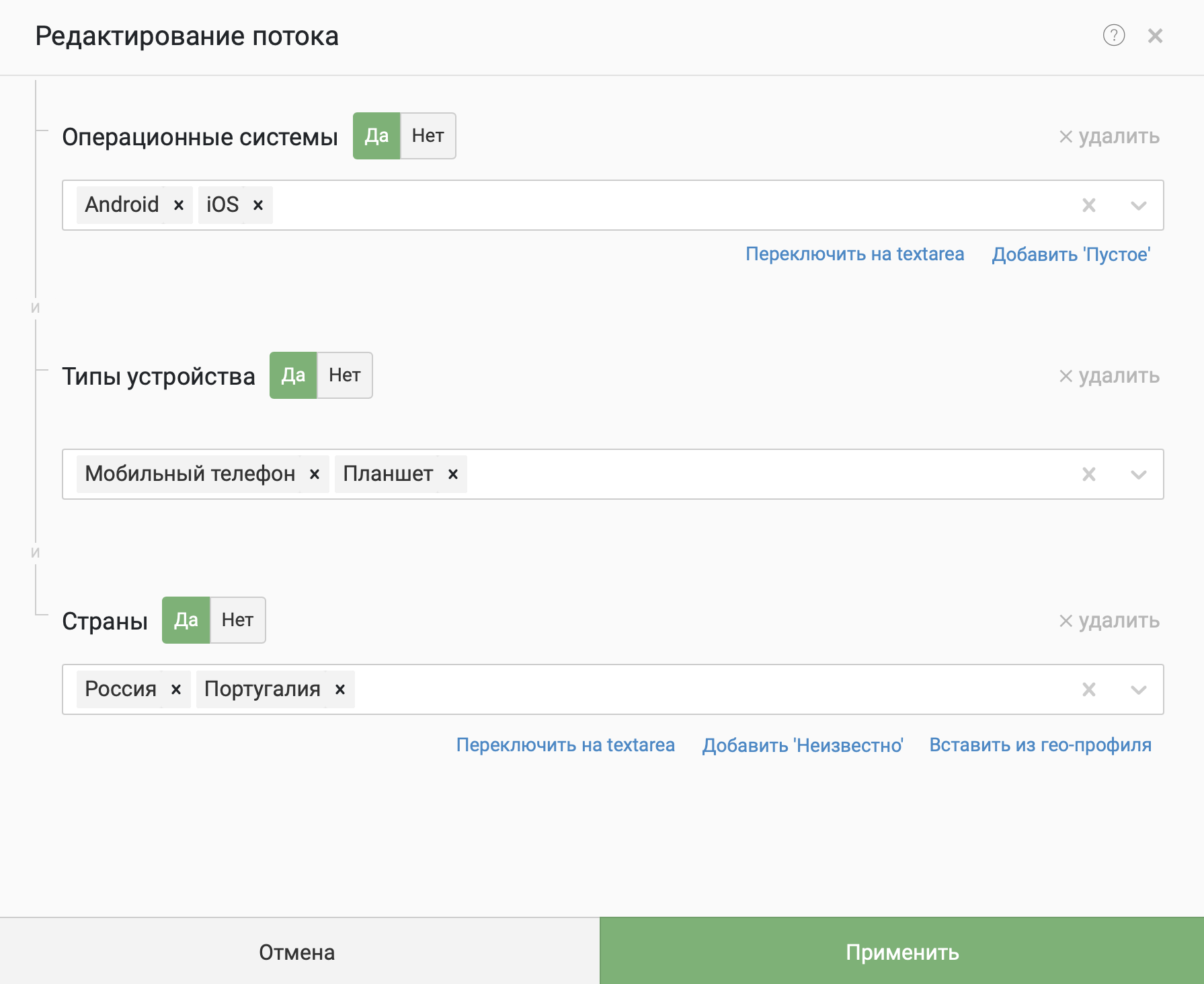Set Страны filter to Нет
The width and height of the screenshot is (1204, 984).
[237, 620]
